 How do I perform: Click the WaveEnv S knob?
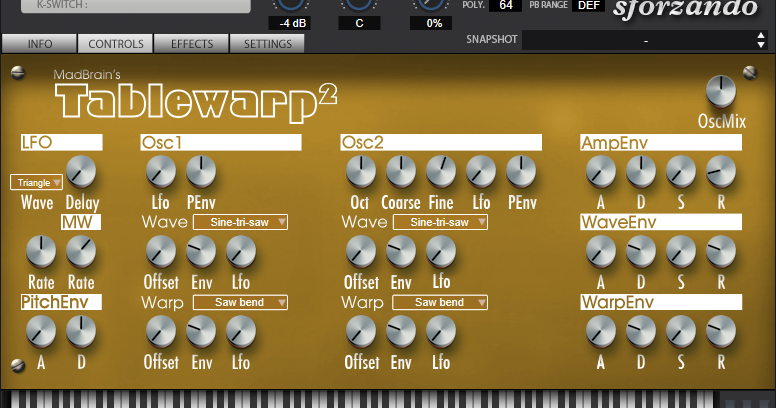pyautogui.click(x=681, y=251)
